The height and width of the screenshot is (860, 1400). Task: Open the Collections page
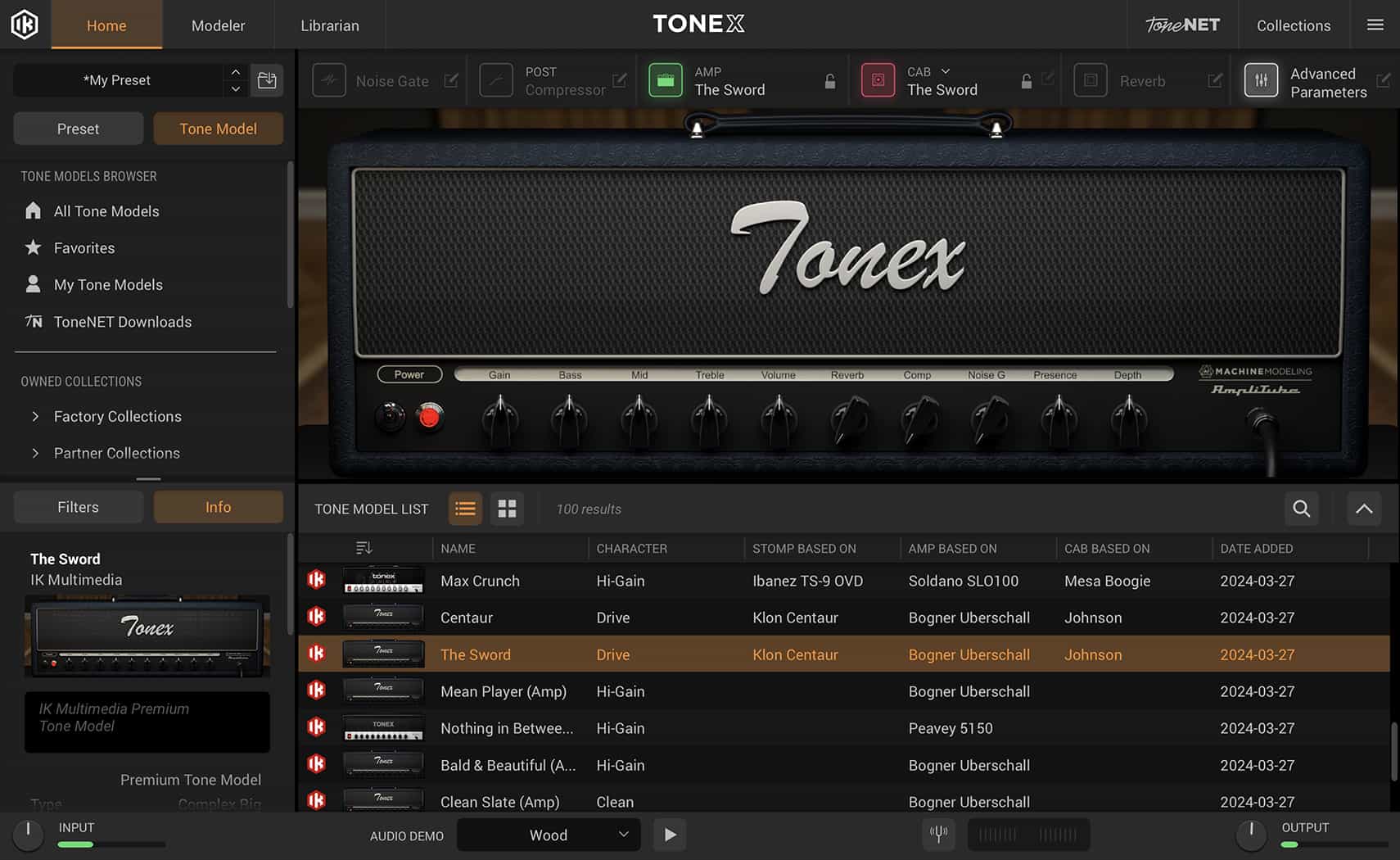(x=1294, y=25)
